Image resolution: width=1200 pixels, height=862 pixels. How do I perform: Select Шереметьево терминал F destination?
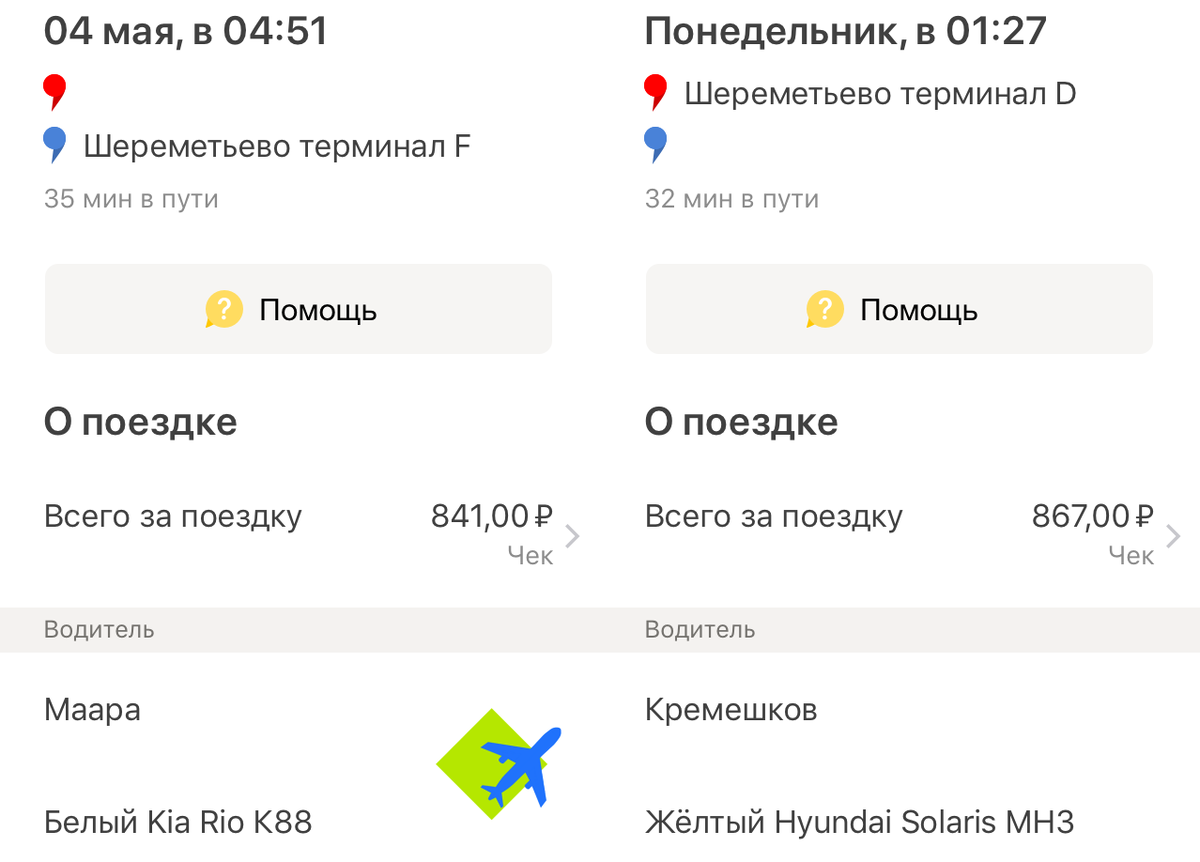click(x=277, y=147)
